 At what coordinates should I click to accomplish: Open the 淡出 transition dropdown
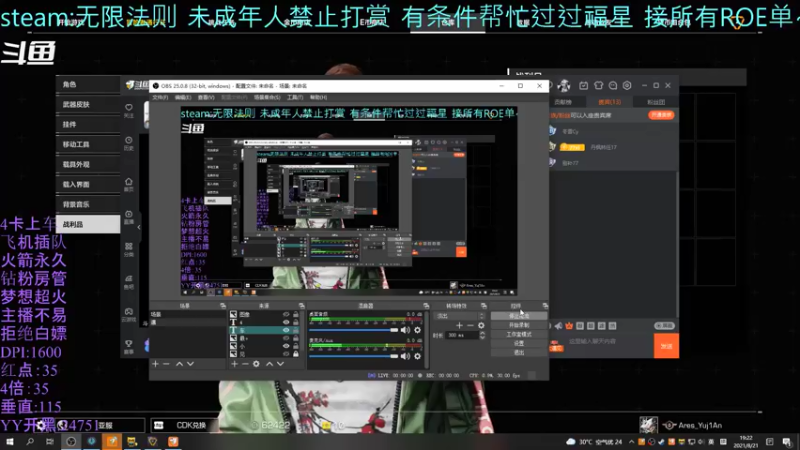pos(460,316)
